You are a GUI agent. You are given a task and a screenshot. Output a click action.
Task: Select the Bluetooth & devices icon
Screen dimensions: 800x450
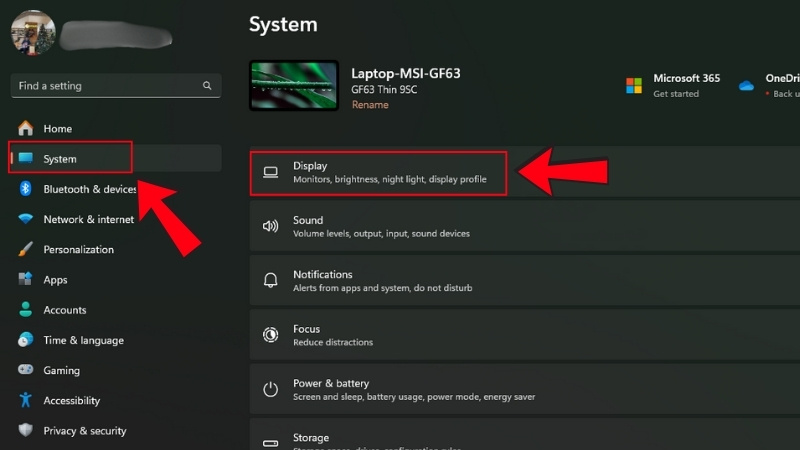pos(25,189)
